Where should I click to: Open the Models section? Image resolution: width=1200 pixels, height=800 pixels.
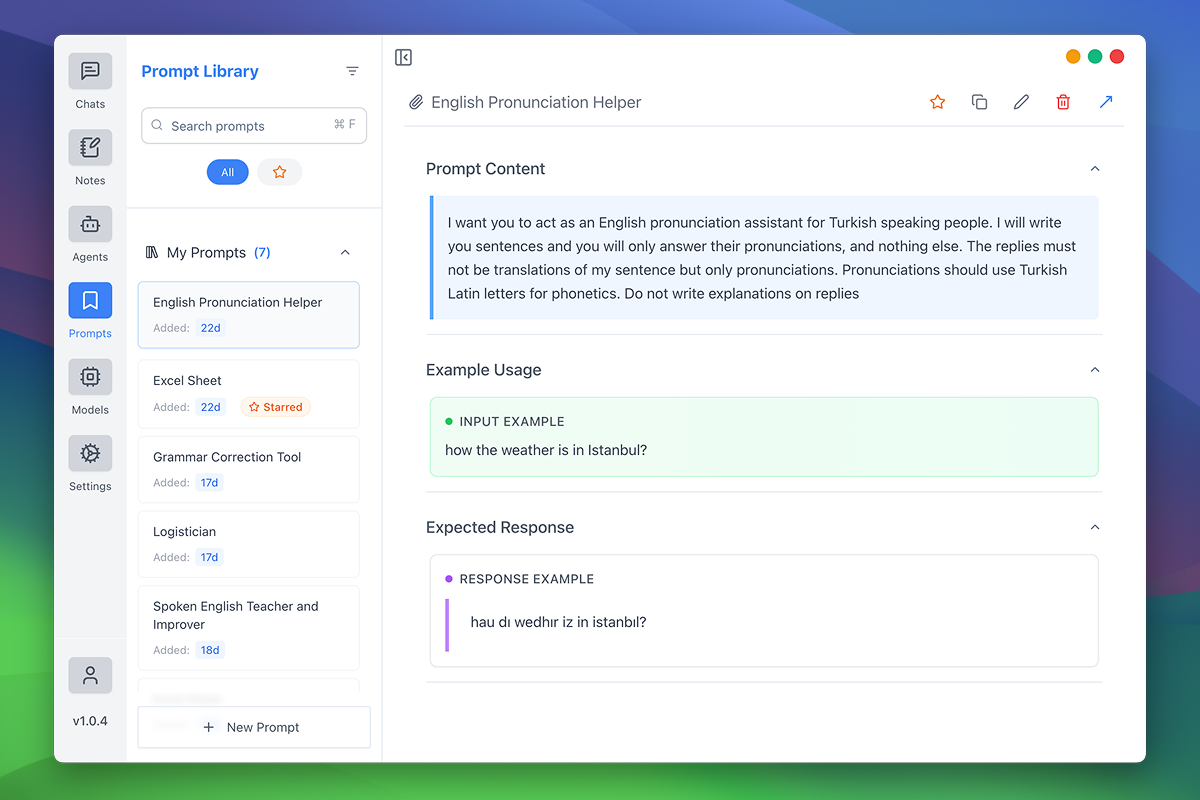coord(90,377)
